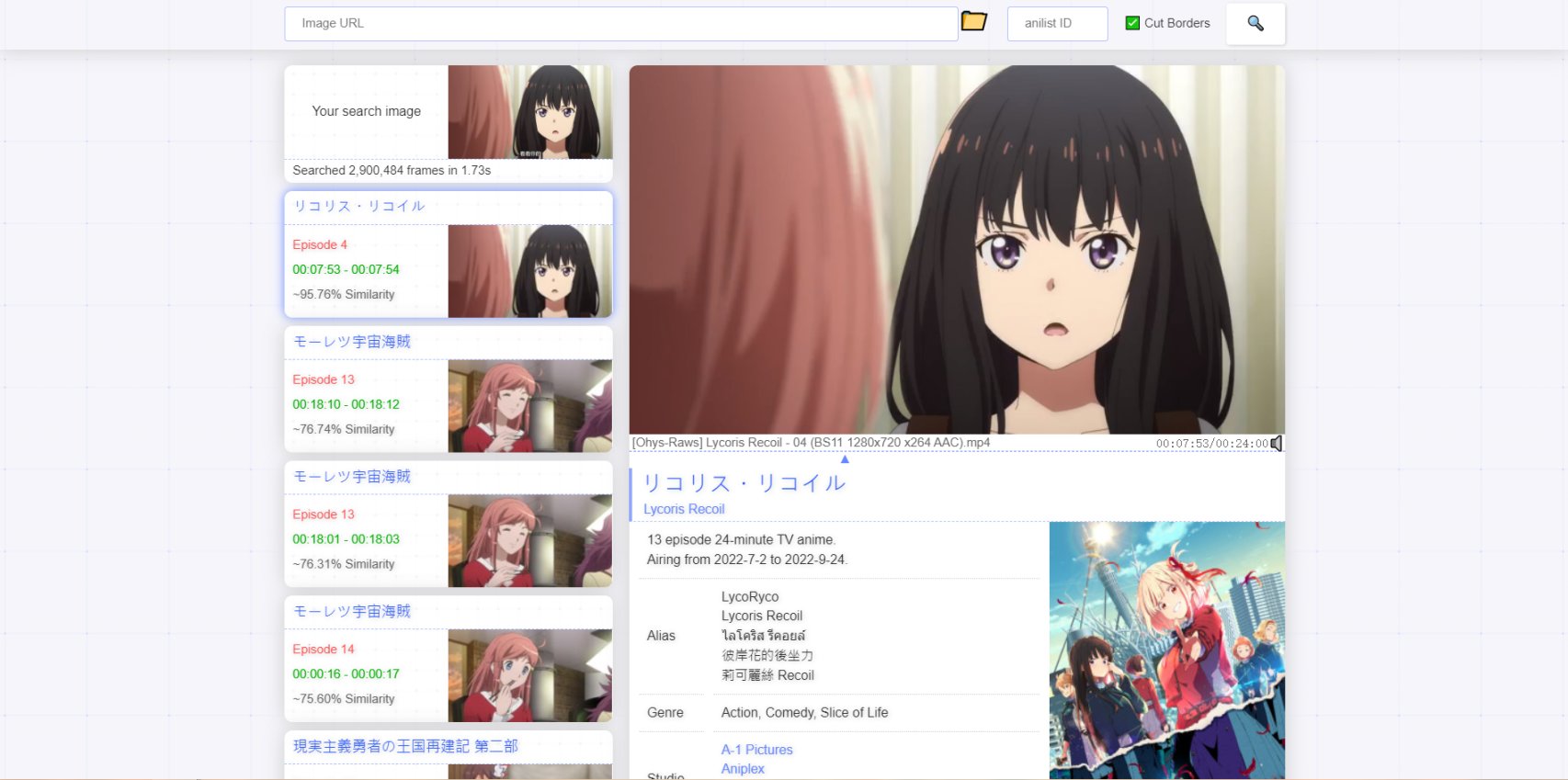Screen dimensions: 1568x780
Task: Click the 'Your search image' thumbnail
Action: [530, 112]
